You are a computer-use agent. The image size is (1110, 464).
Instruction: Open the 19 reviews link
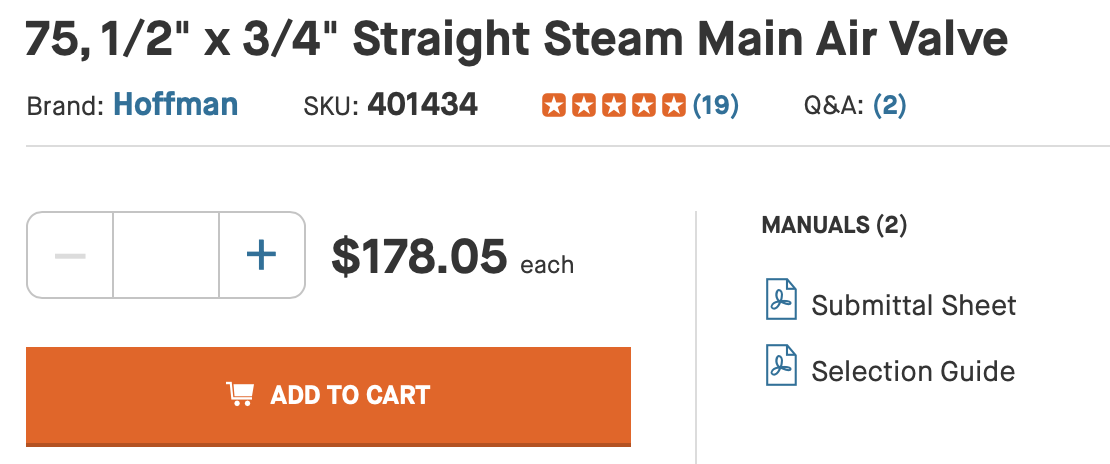coord(716,105)
